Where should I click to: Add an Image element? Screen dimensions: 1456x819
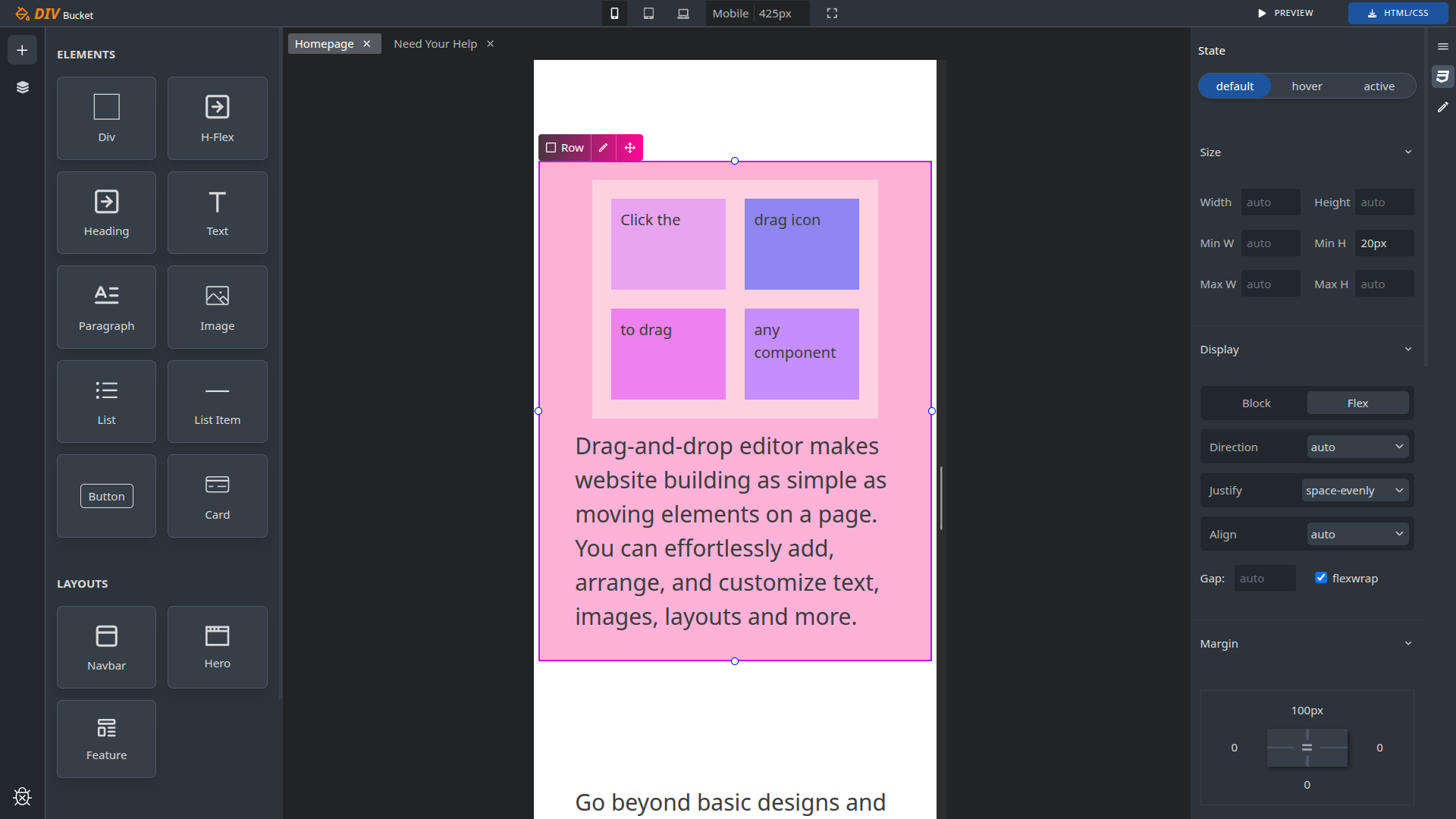pyautogui.click(x=218, y=307)
